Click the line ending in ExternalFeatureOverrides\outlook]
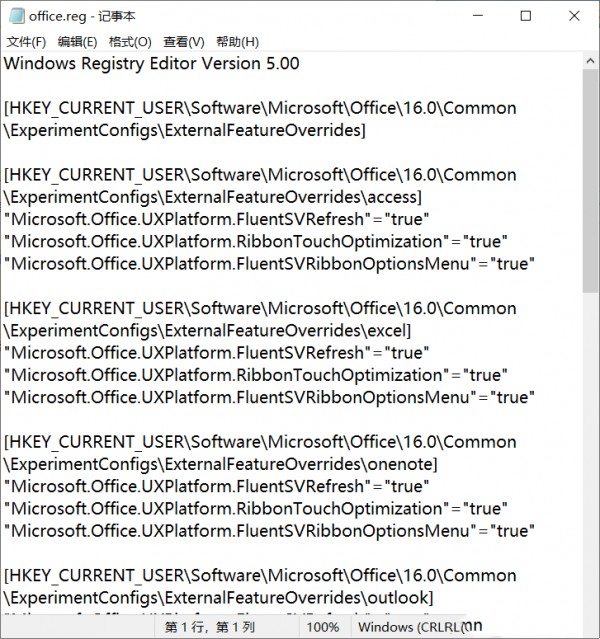The height and width of the screenshot is (639, 600). (x=218, y=598)
